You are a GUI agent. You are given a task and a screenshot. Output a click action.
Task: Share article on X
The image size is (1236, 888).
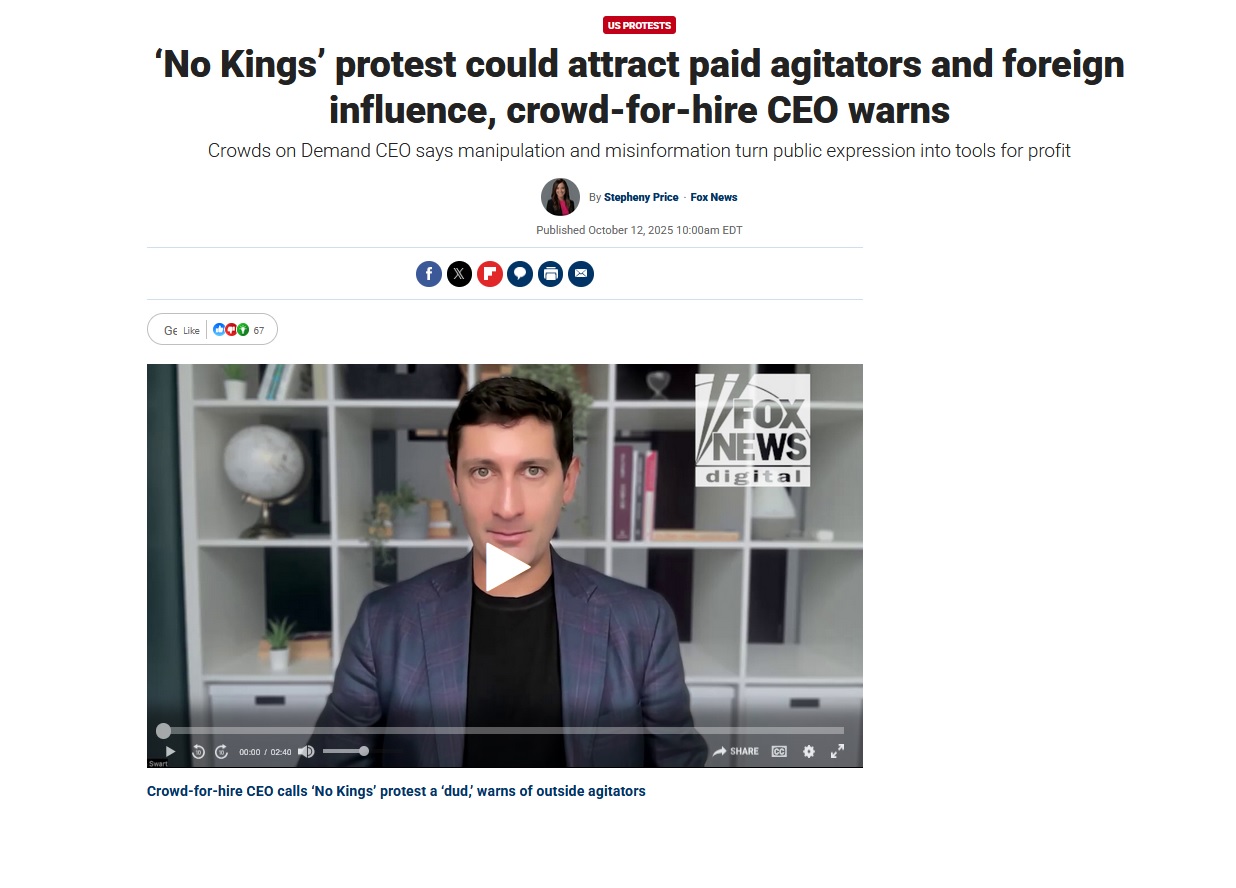click(x=459, y=274)
